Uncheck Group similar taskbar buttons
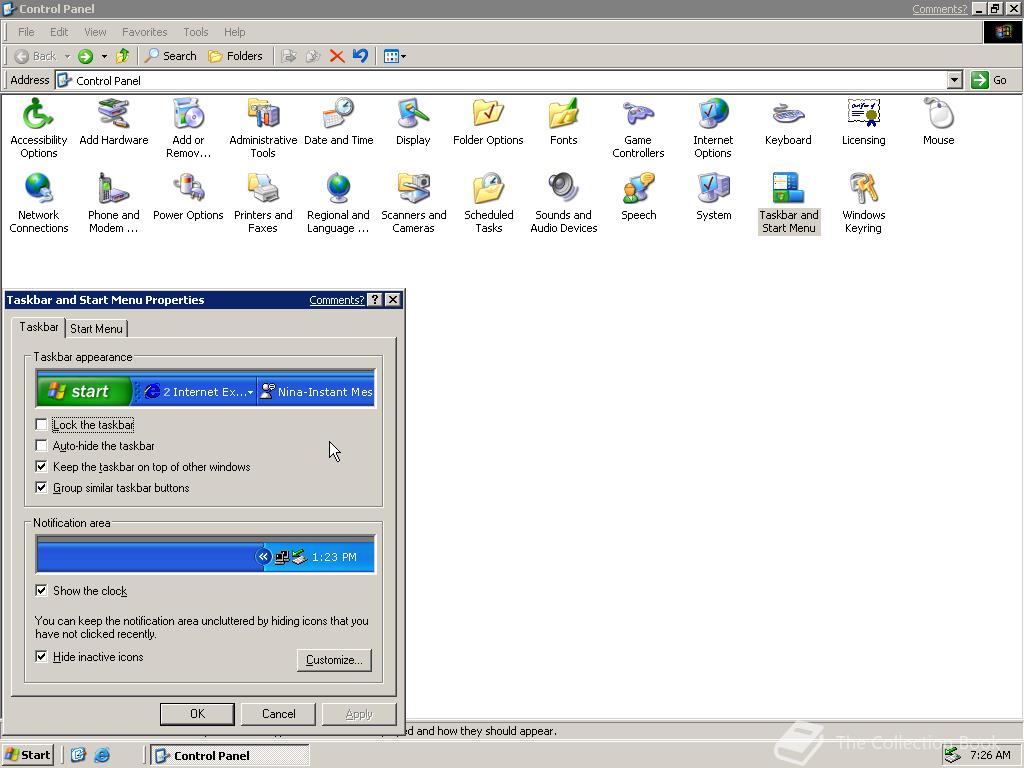1024x768 pixels. (41, 487)
